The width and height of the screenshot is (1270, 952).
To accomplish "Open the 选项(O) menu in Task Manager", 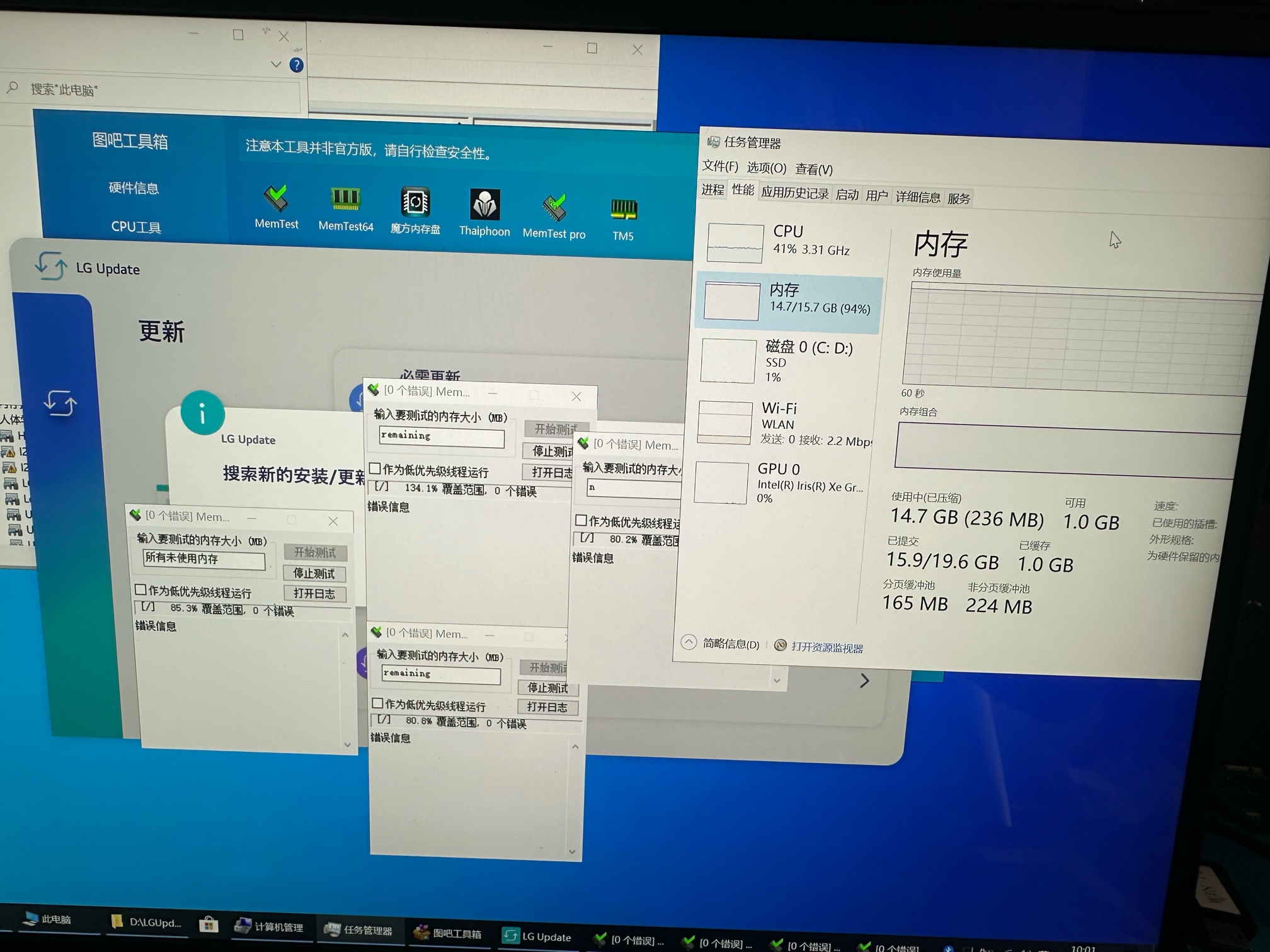I will click(766, 168).
